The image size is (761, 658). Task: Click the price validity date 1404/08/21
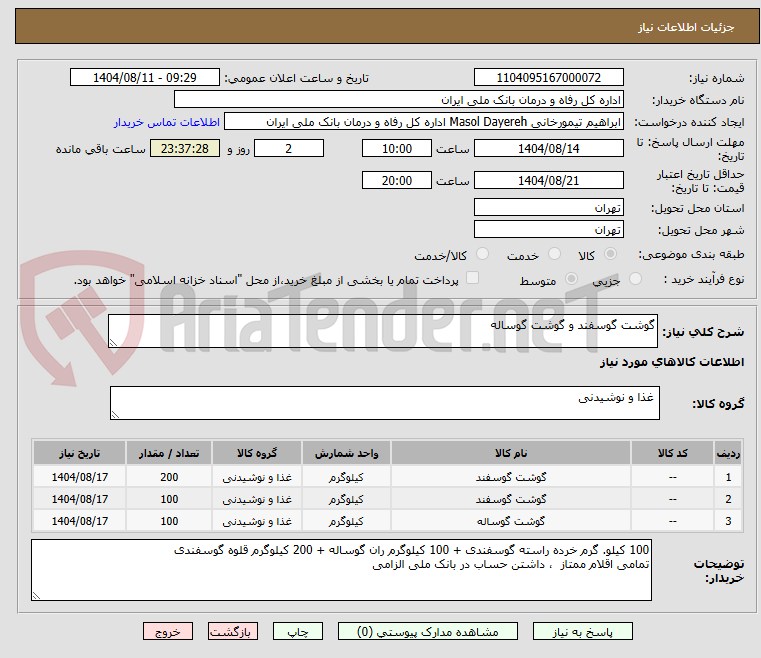548,181
